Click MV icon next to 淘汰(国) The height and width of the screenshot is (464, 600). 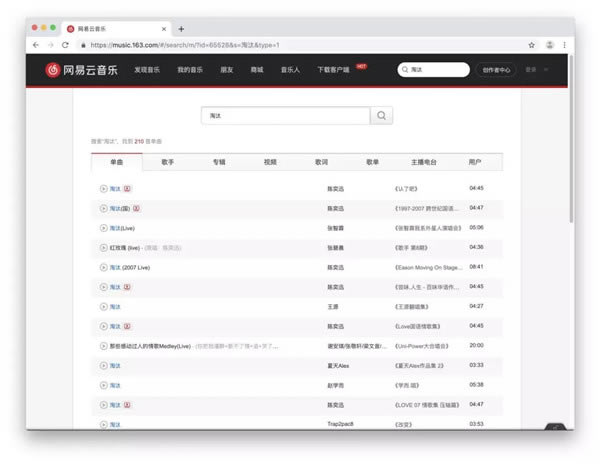coord(137,208)
